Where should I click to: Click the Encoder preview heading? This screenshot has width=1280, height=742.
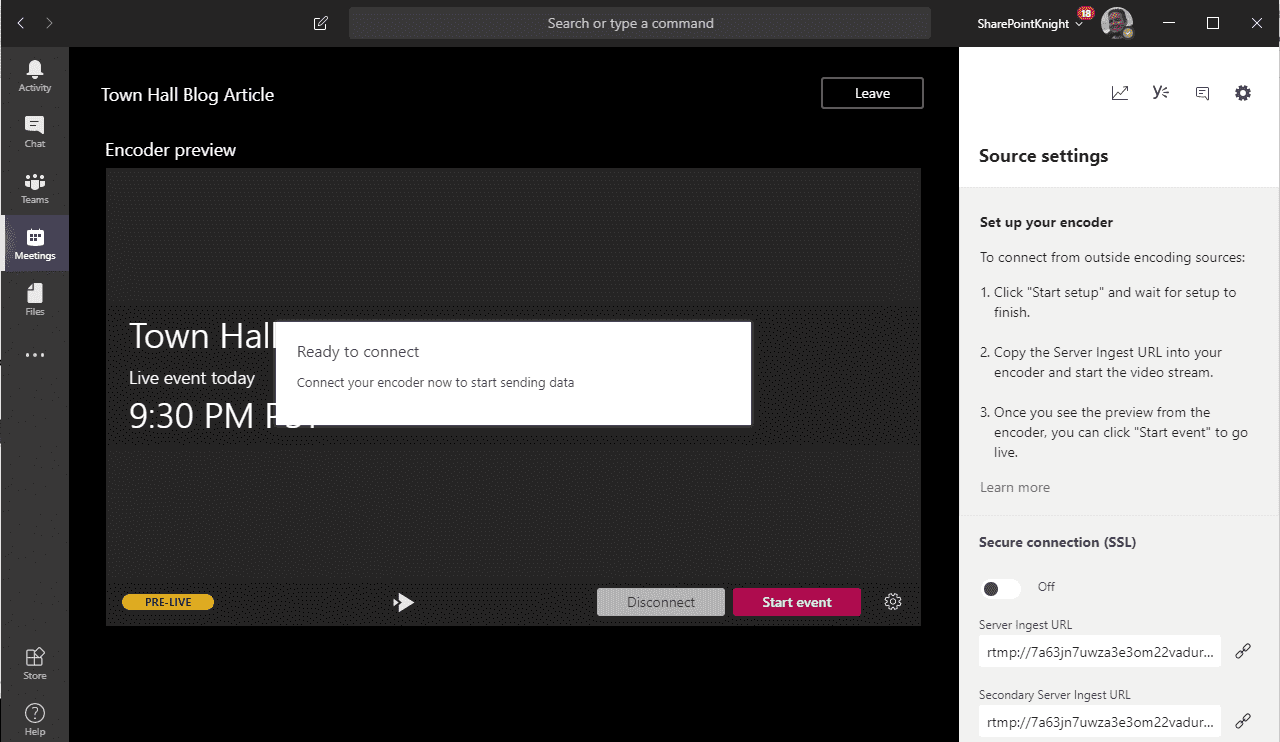[170, 150]
